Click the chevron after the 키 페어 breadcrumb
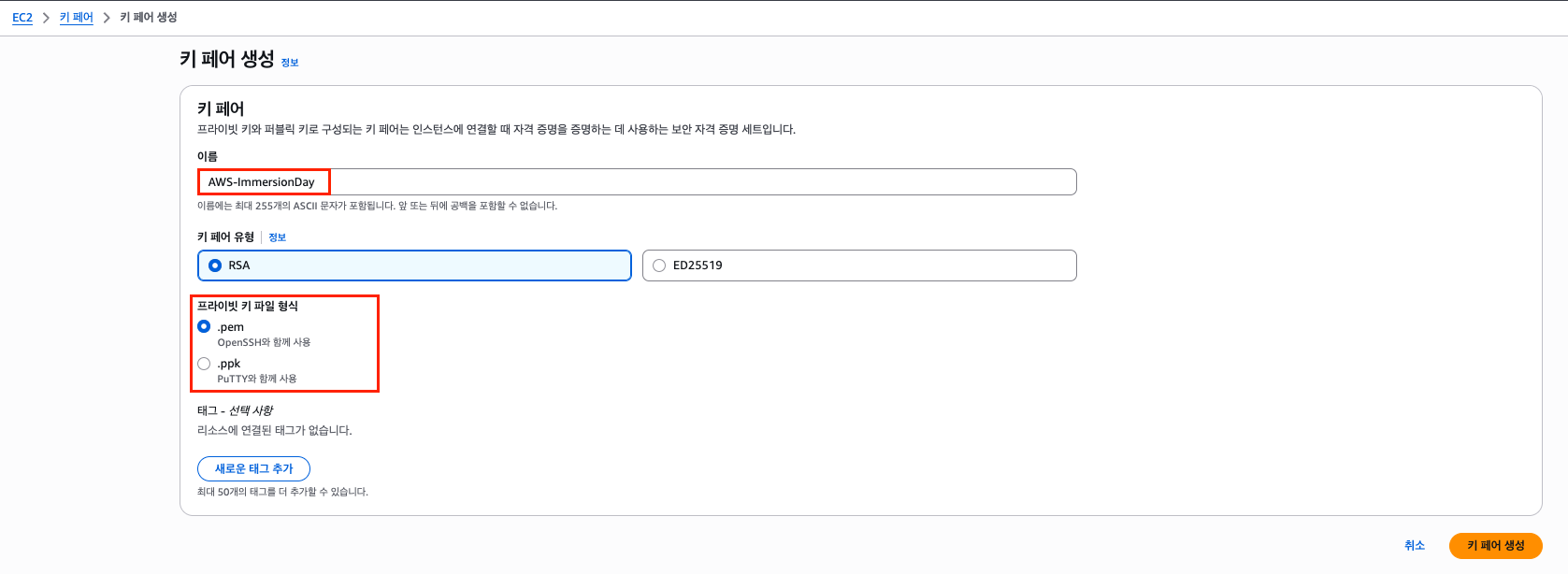The width and height of the screenshot is (1568, 574). point(107,18)
